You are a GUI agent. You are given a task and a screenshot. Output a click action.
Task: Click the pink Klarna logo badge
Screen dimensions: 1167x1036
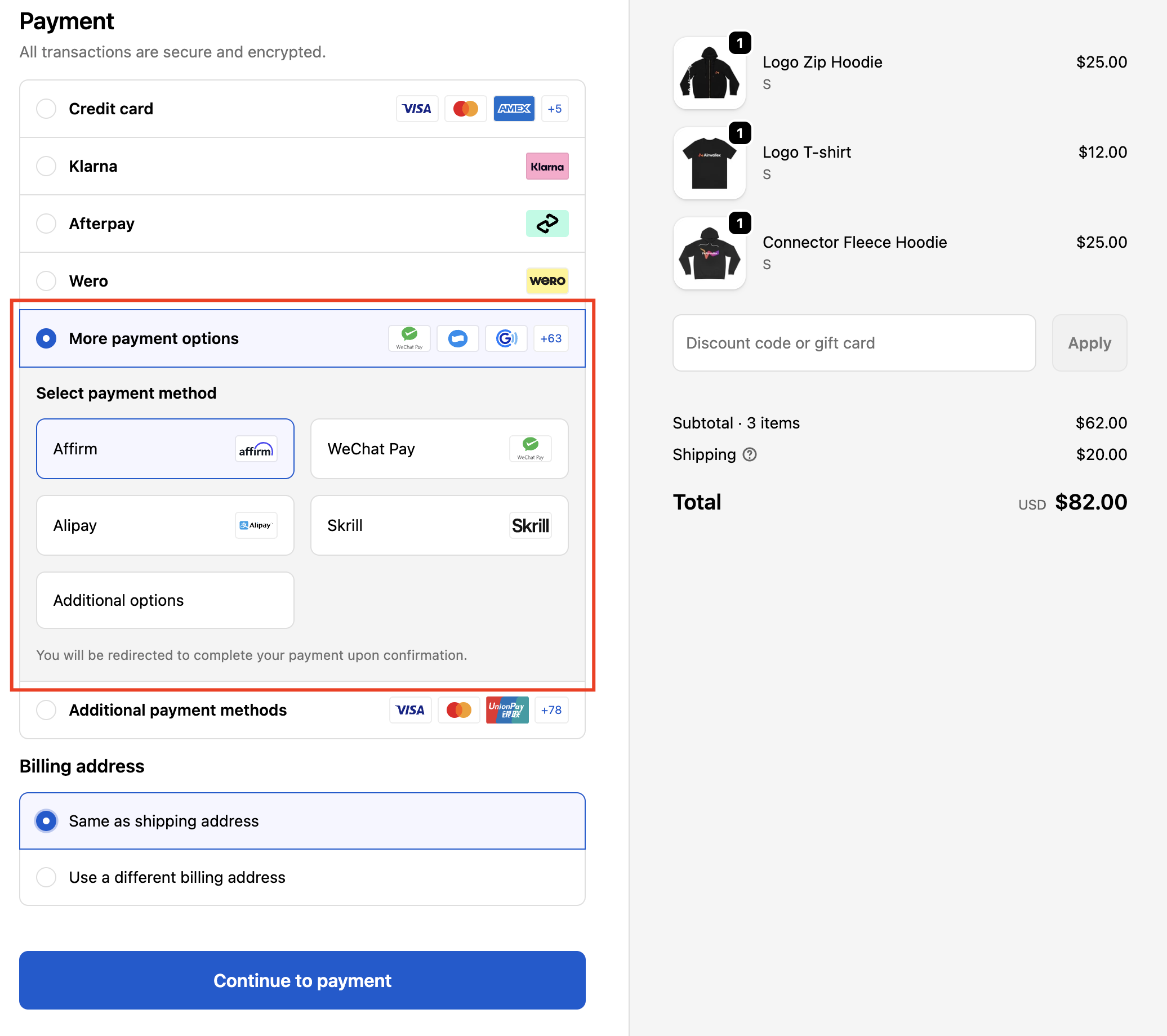547,166
